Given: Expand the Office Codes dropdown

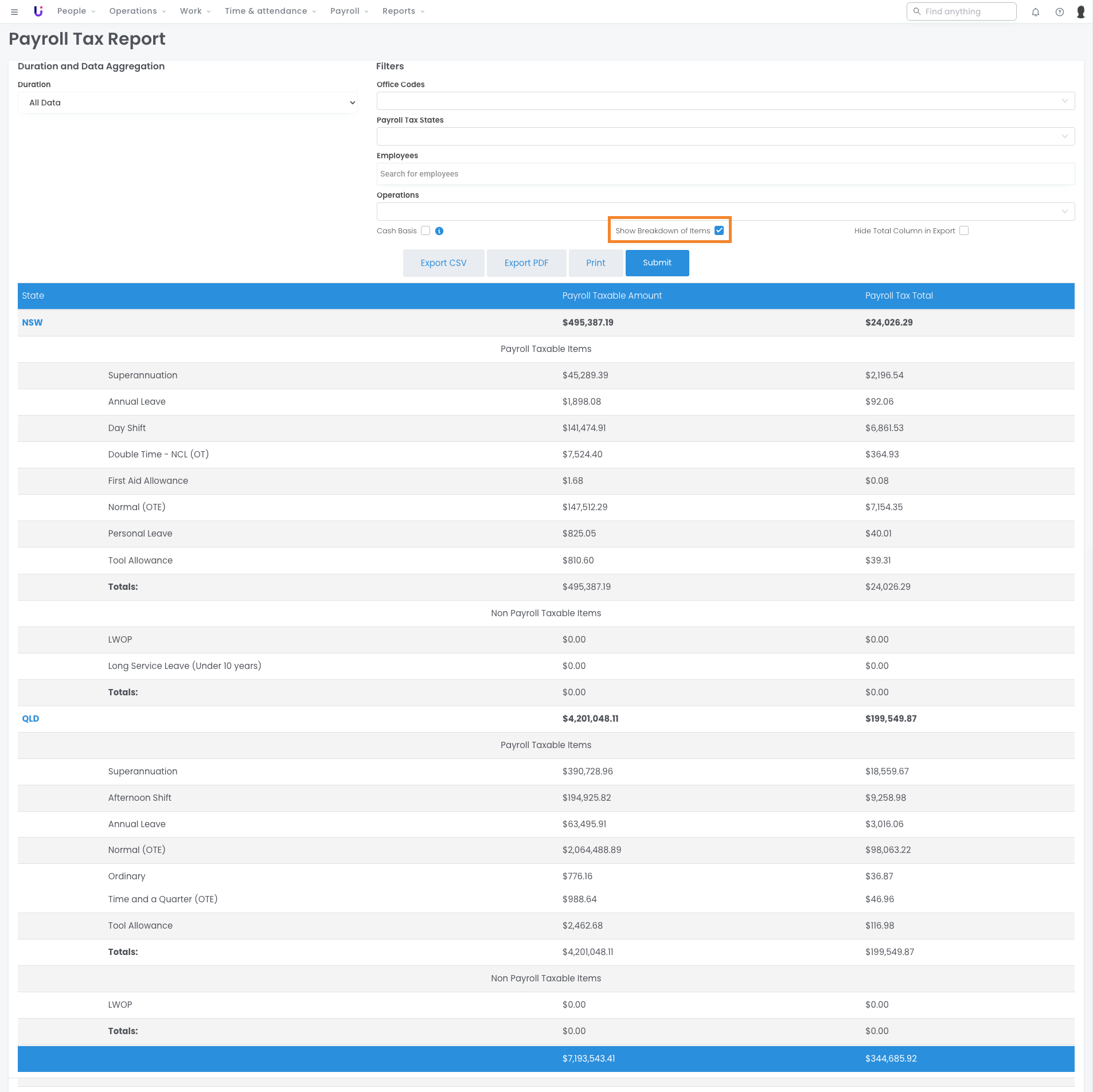Looking at the screenshot, I should [x=725, y=101].
